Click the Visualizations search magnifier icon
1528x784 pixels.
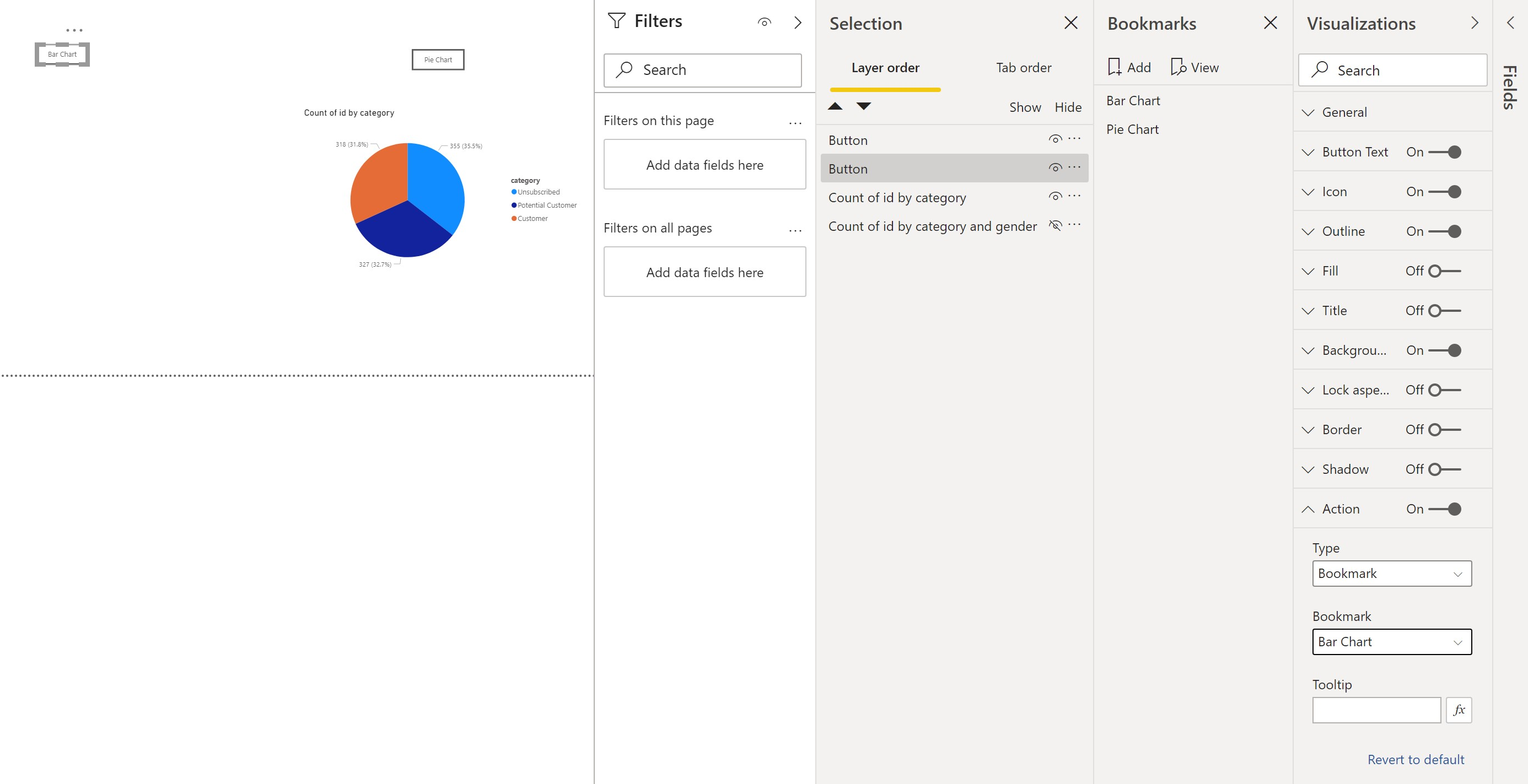click(x=1319, y=69)
